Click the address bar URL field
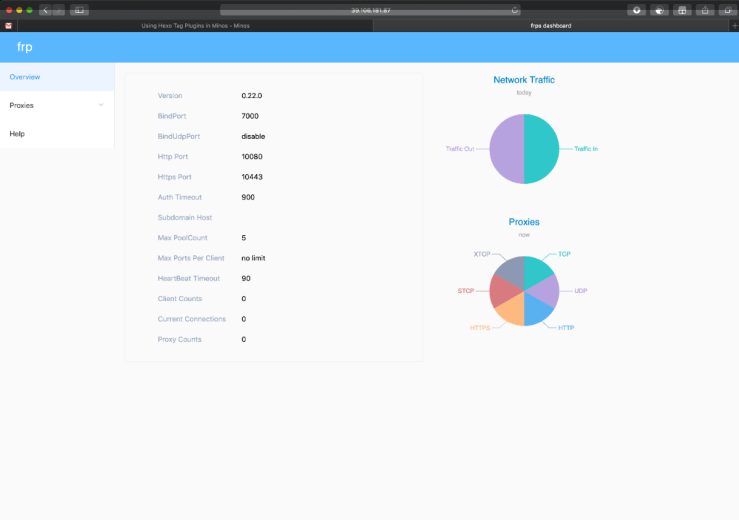 pos(370,10)
